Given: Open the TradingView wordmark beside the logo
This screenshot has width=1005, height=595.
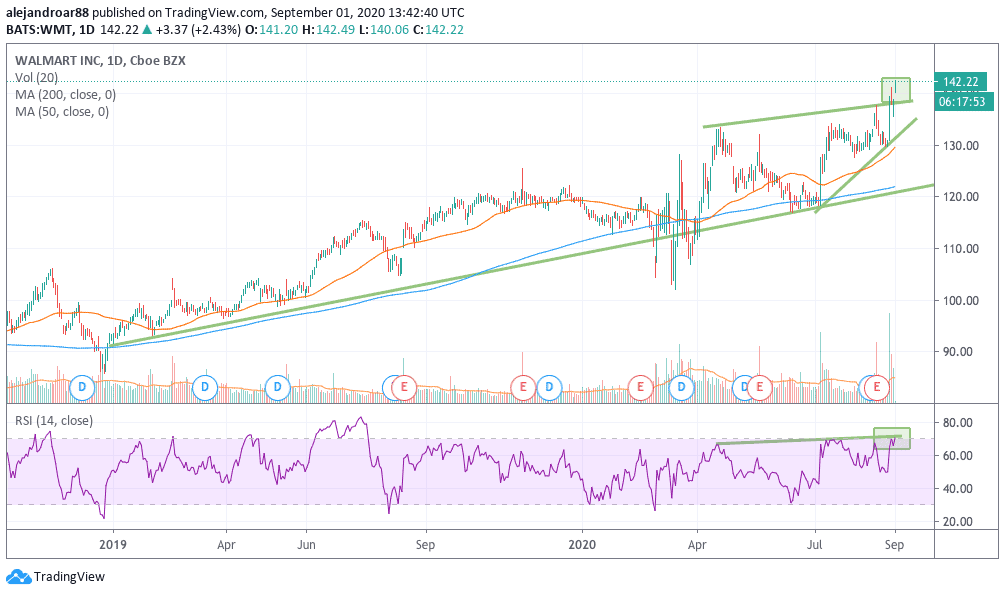Looking at the screenshot, I should [69, 576].
